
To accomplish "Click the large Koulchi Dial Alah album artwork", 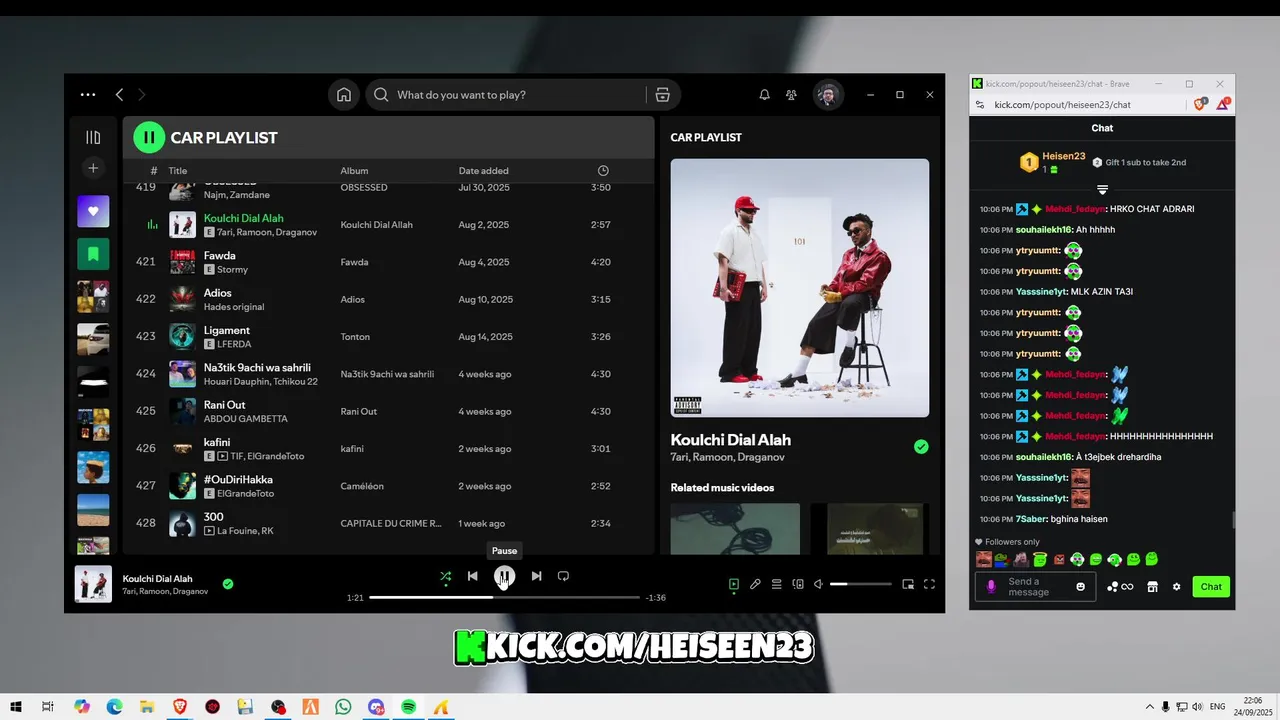I will pos(800,288).
